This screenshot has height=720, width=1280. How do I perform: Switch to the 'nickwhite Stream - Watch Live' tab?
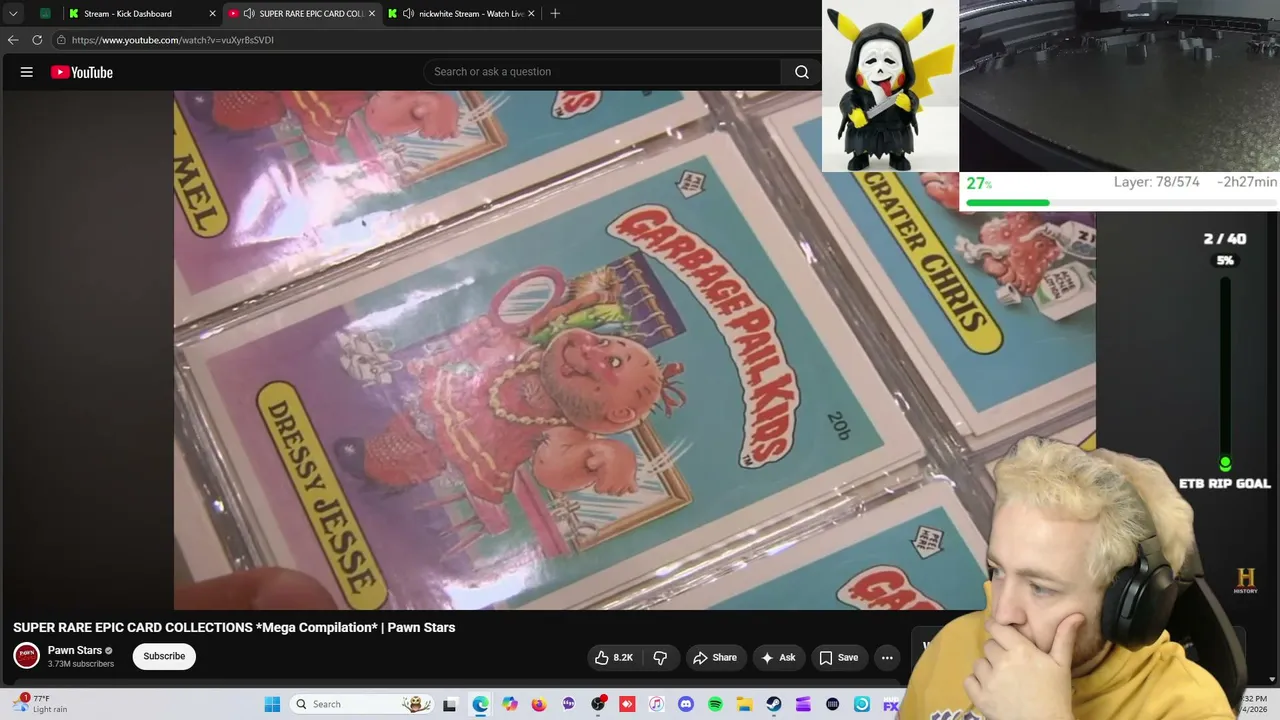tap(462, 13)
